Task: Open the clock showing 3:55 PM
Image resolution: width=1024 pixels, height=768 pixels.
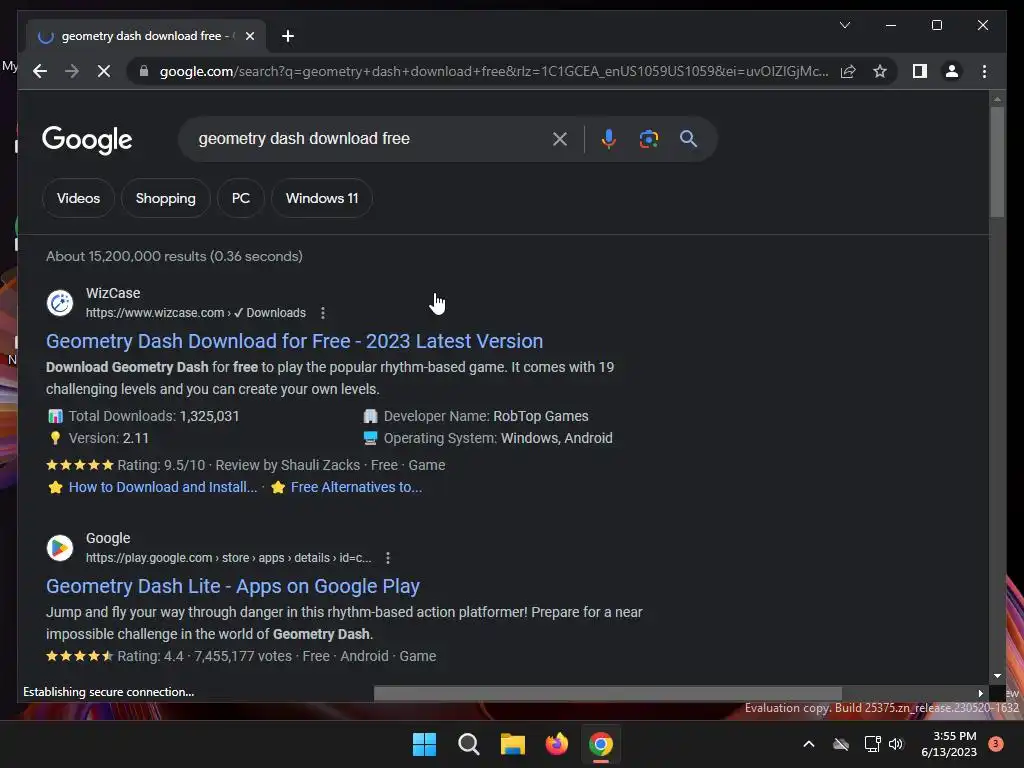Action: (949, 744)
